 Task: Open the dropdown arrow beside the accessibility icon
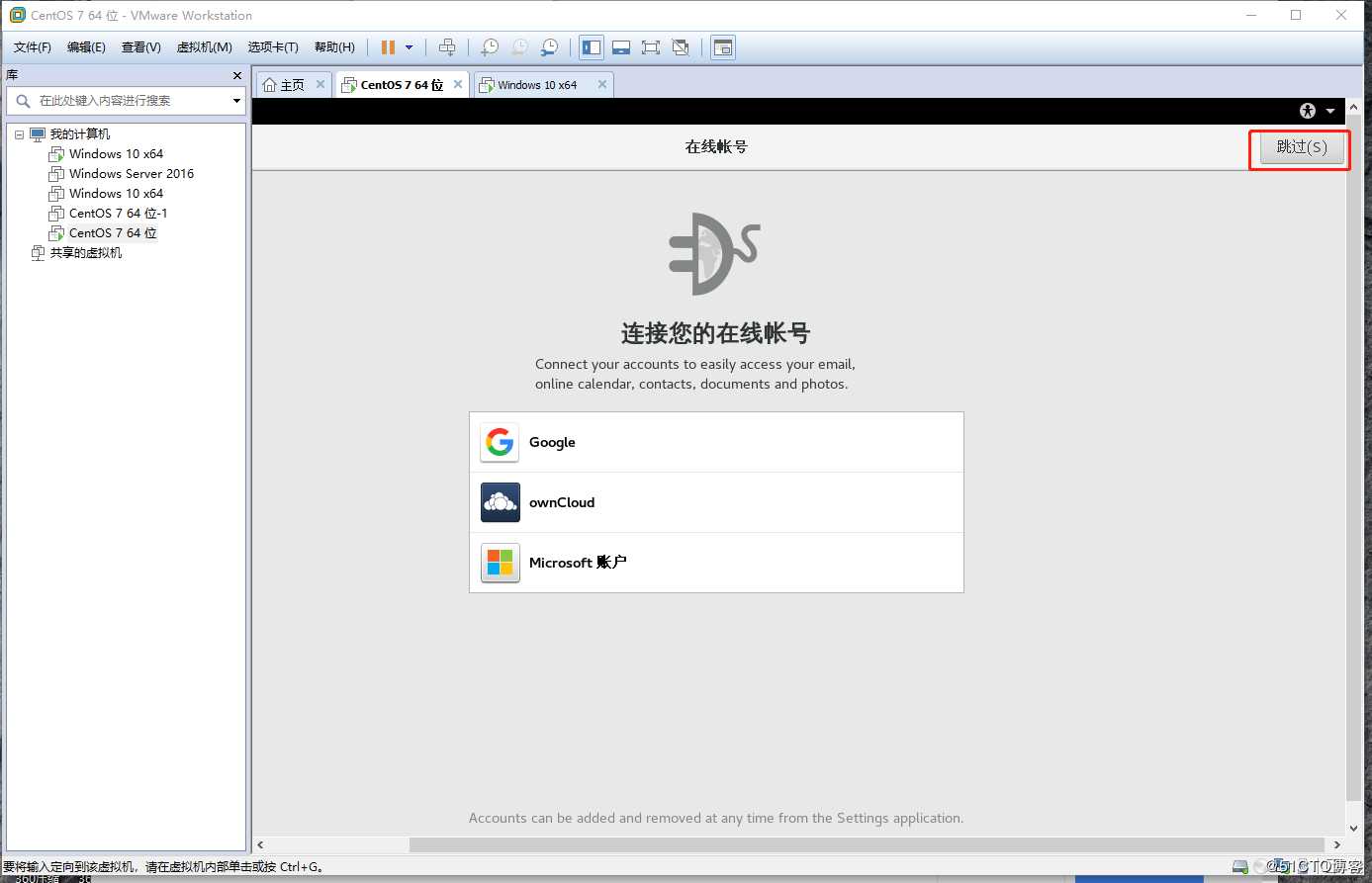(1330, 111)
